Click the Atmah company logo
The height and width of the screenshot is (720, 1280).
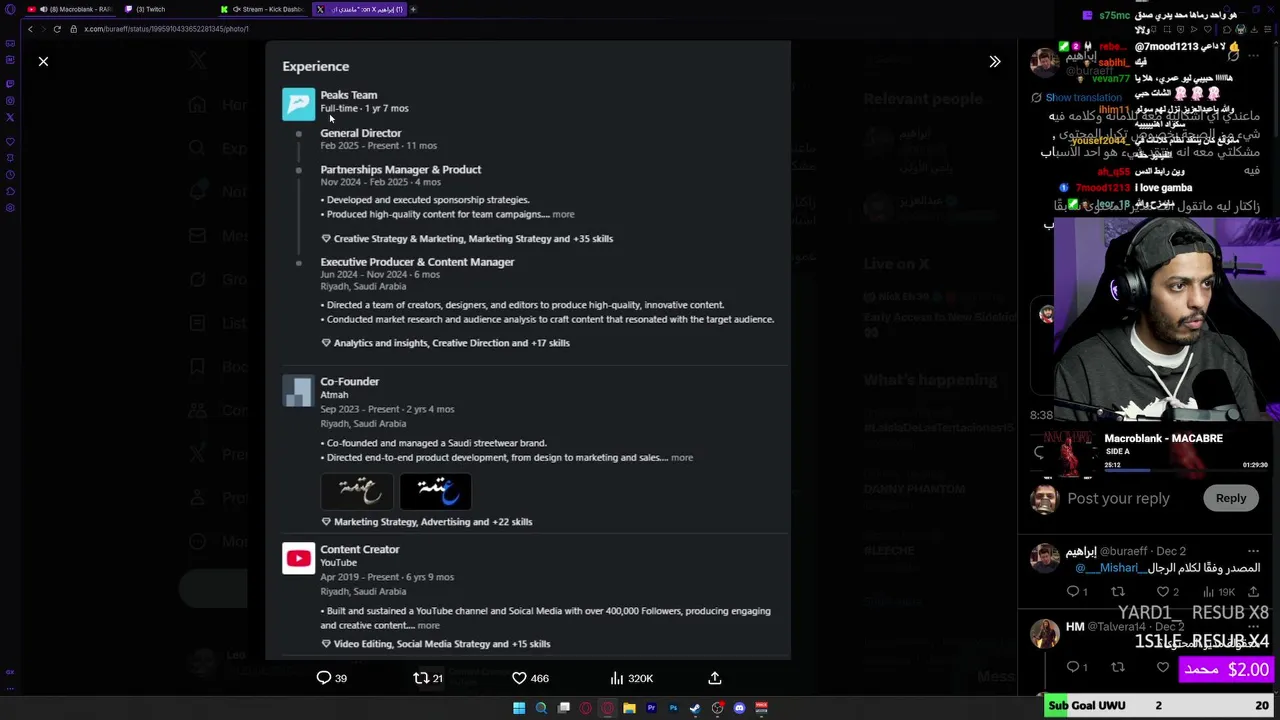click(x=298, y=391)
